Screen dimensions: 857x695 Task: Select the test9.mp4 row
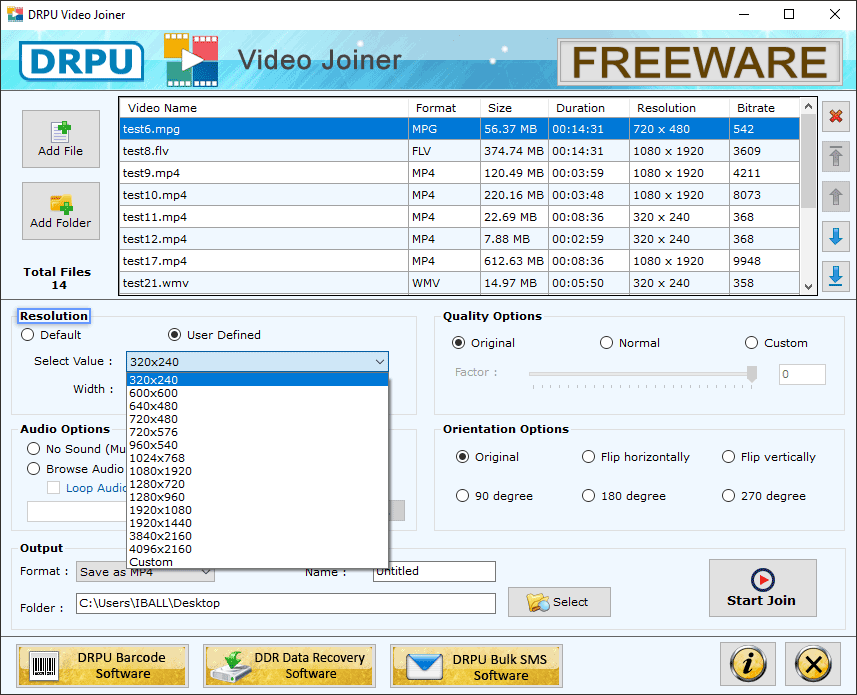[x=459, y=173]
